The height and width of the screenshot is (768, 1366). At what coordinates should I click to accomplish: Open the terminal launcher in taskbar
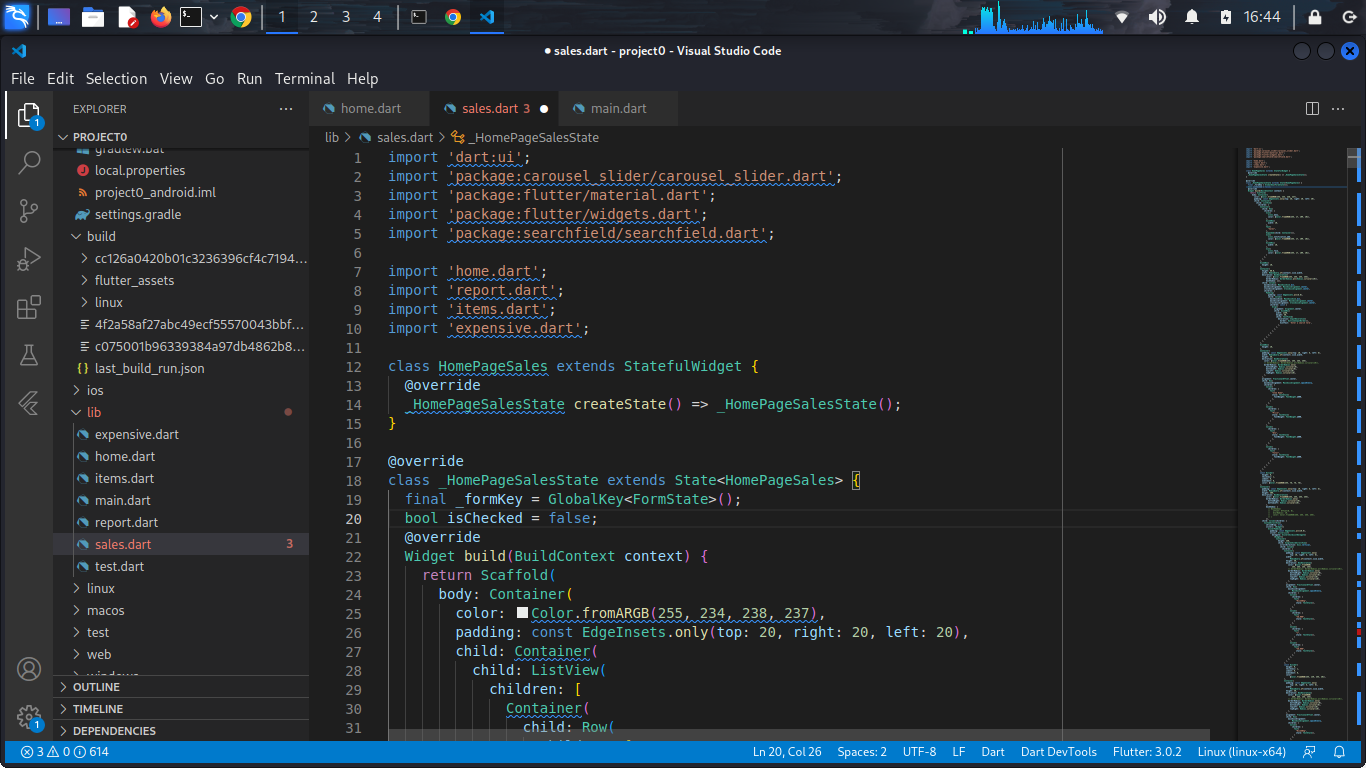coord(191,17)
